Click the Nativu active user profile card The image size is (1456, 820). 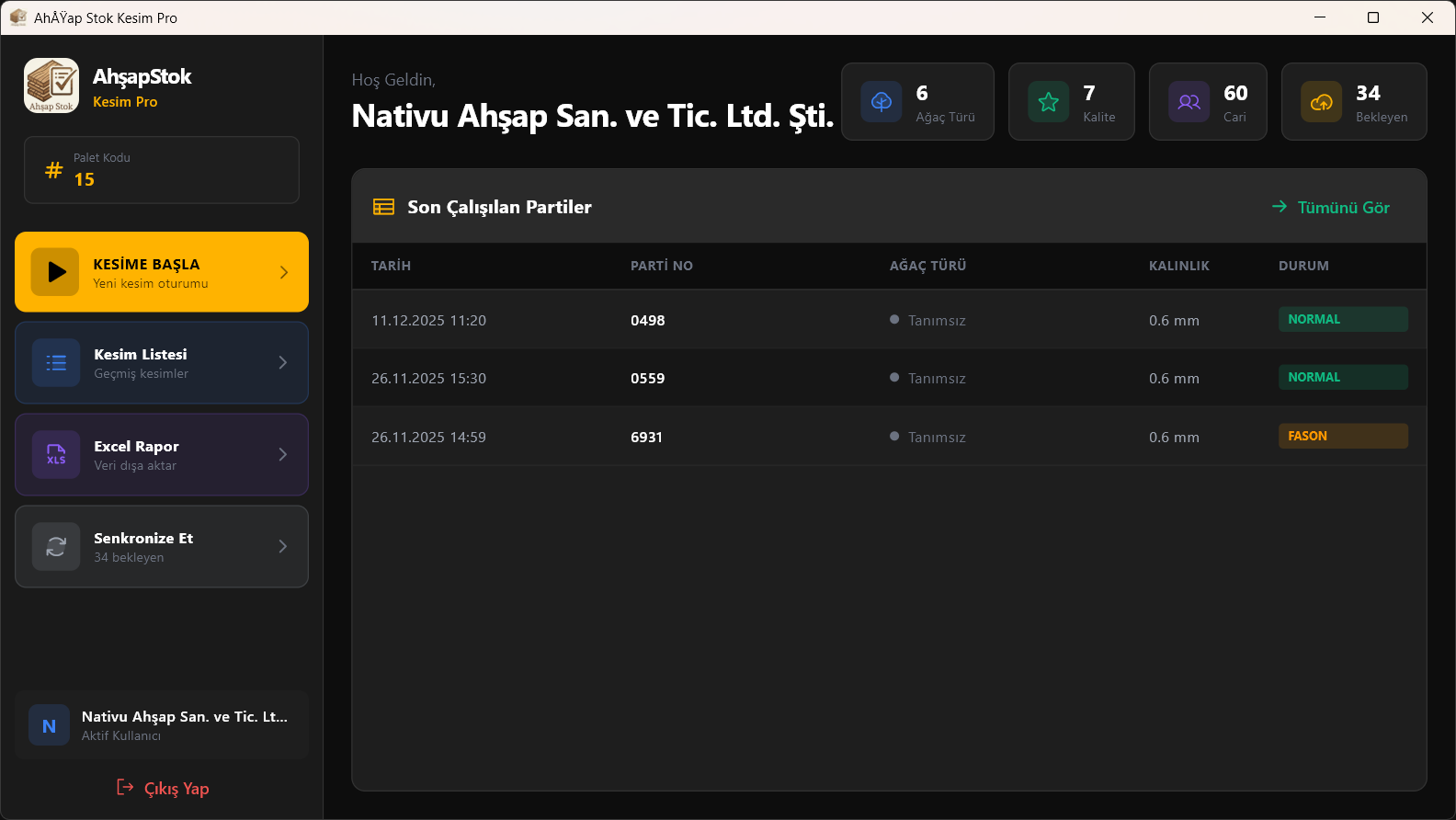tap(162, 725)
